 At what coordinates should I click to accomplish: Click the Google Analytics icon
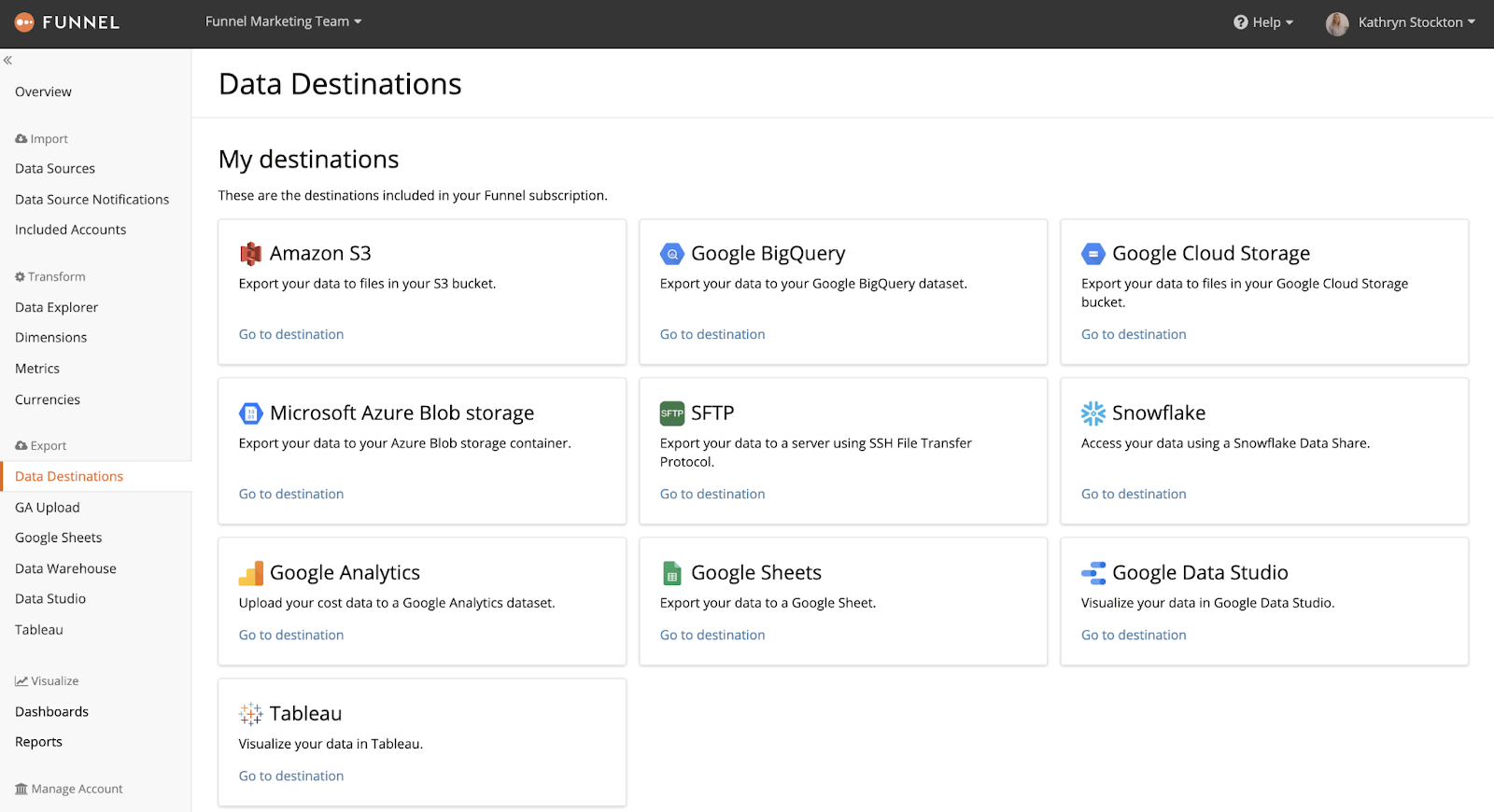(250, 573)
